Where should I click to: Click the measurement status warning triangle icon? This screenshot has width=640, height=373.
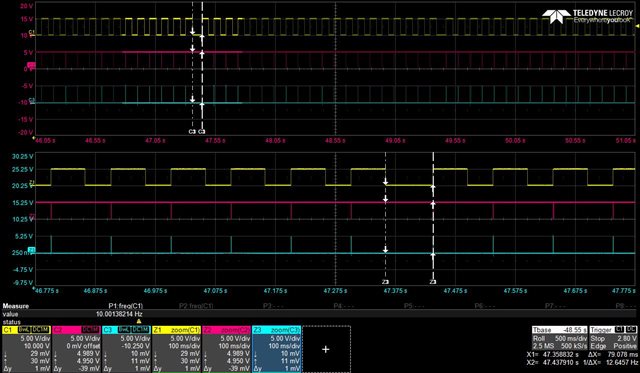click(139, 322)
